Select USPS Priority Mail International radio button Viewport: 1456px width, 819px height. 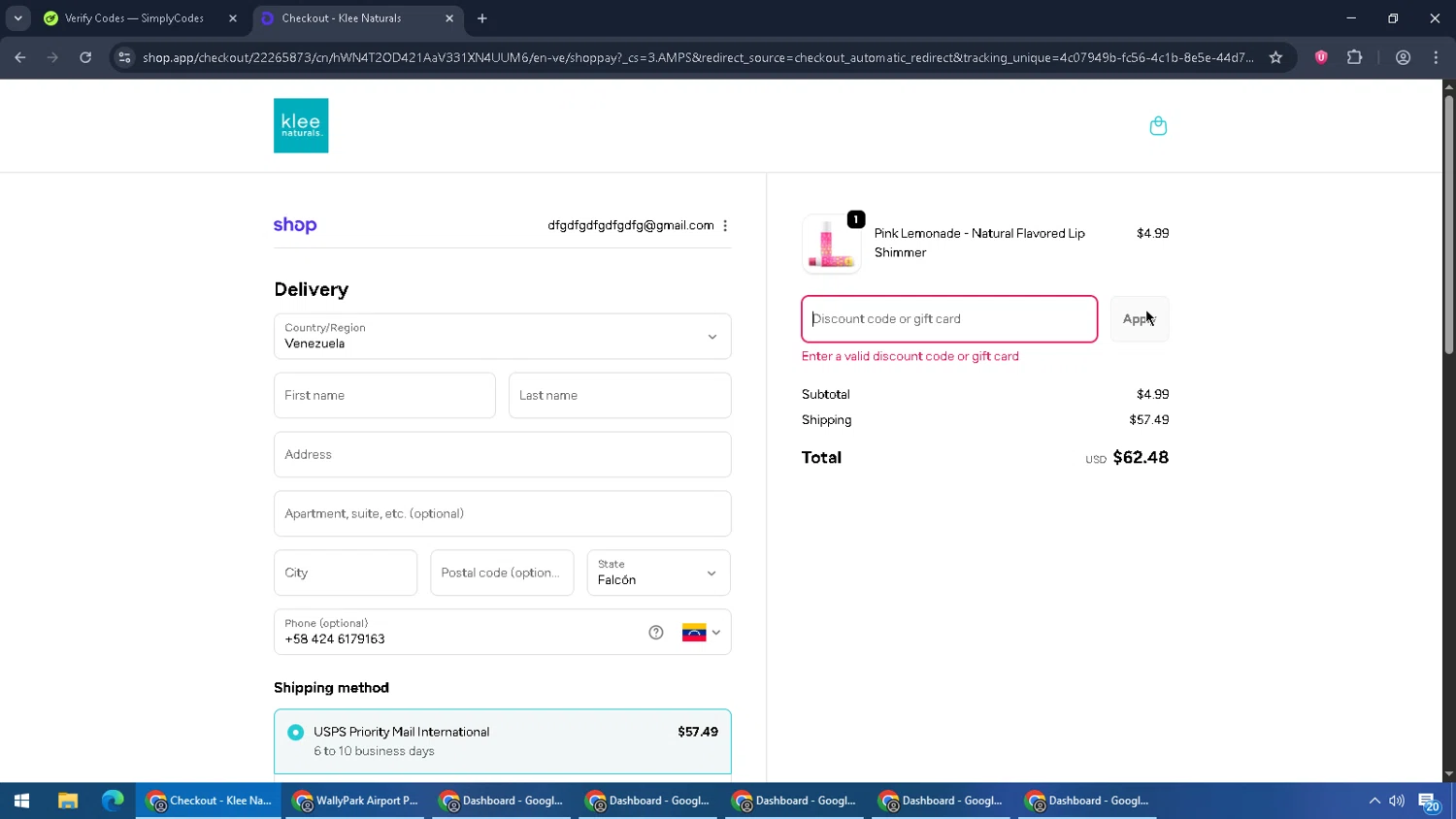point(295,733)
